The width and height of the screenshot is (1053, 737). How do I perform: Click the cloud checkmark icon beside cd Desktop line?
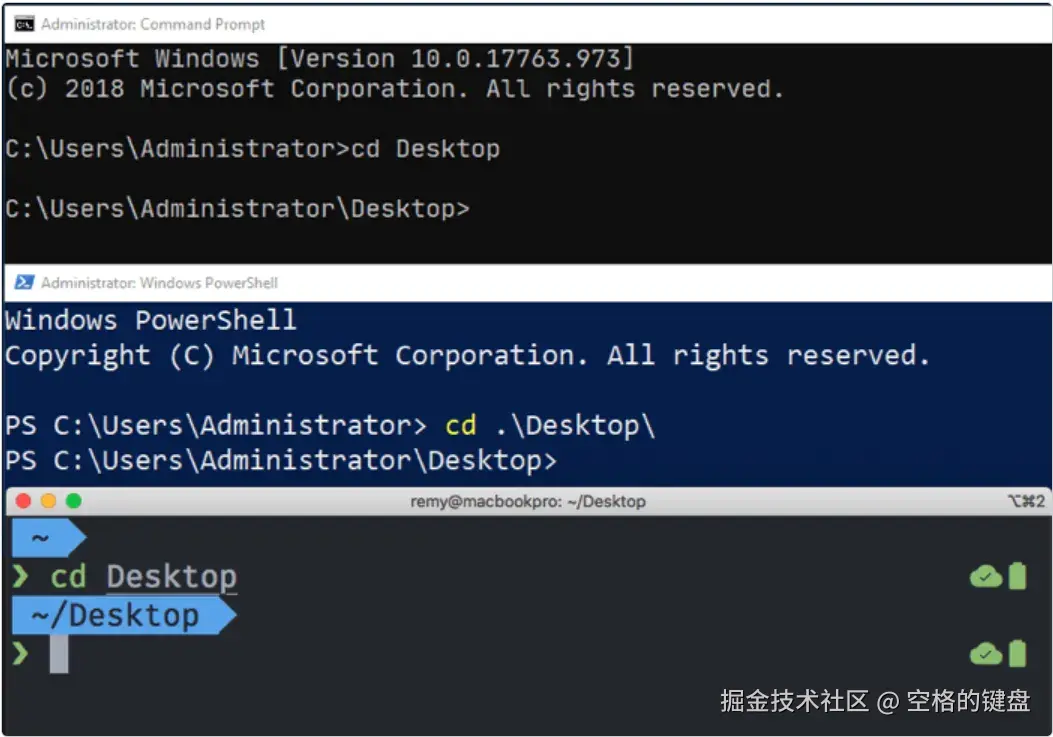(x=986, y=576)
